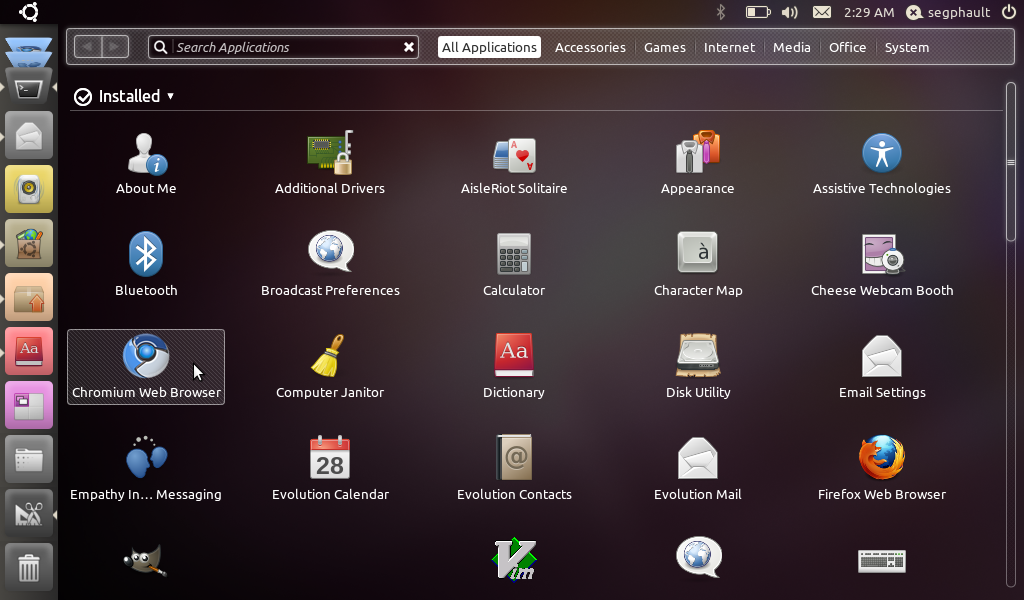Launch Computer Janitor
The width and height of the screenshot is (1024, 600).
click(x=329, y=366)
